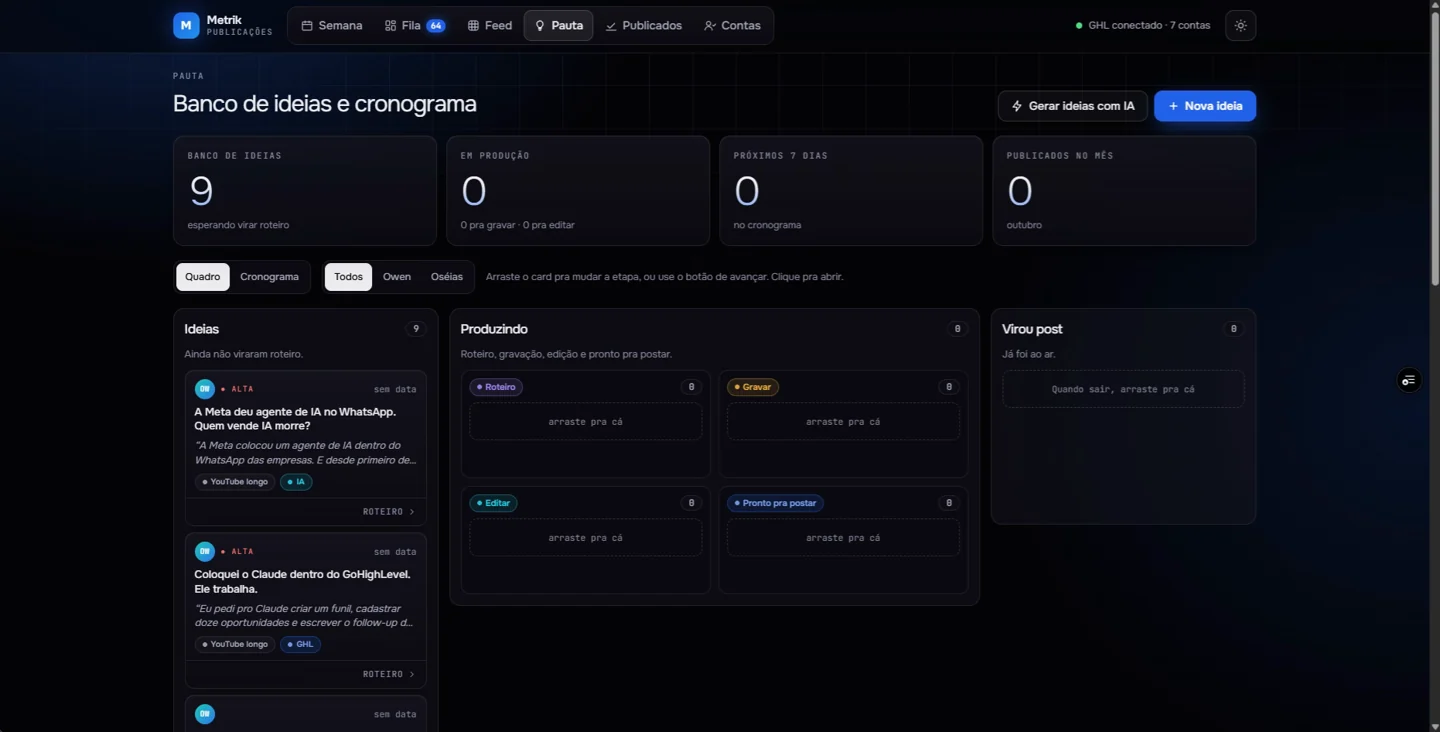
Task: Switch to Cronograma view
Action: point(269,277)
